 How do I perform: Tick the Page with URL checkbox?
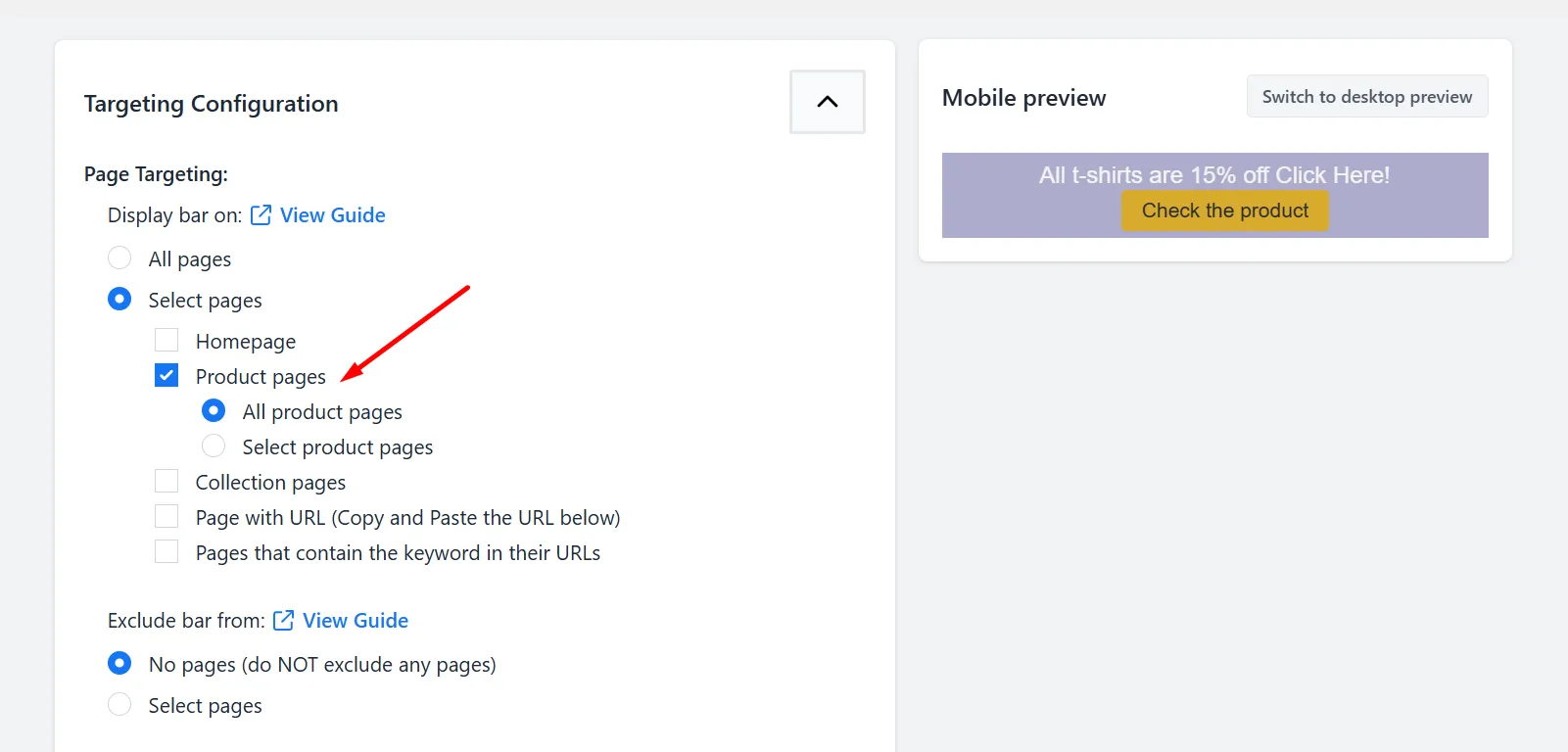(166, 517)
